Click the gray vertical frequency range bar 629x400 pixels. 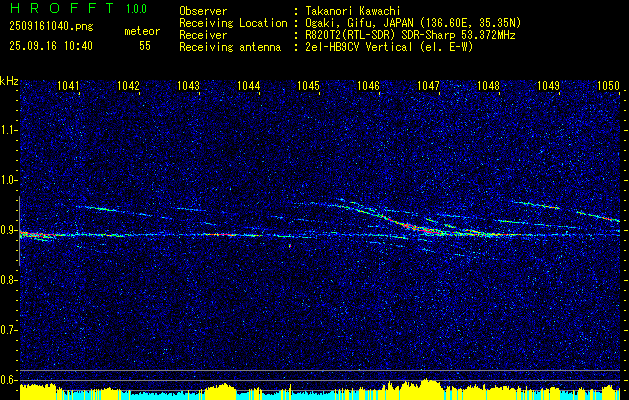click(x=19, y=231)
